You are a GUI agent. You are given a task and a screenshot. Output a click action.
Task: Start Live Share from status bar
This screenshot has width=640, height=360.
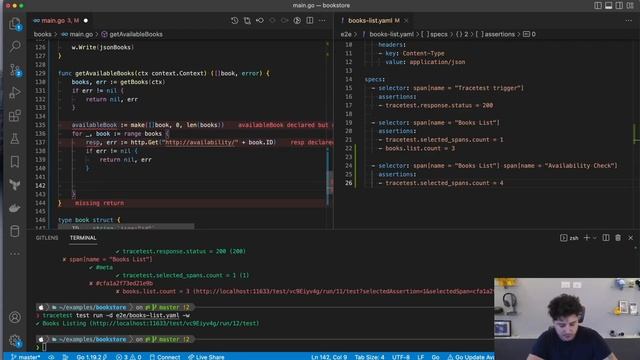pos(206,357)
